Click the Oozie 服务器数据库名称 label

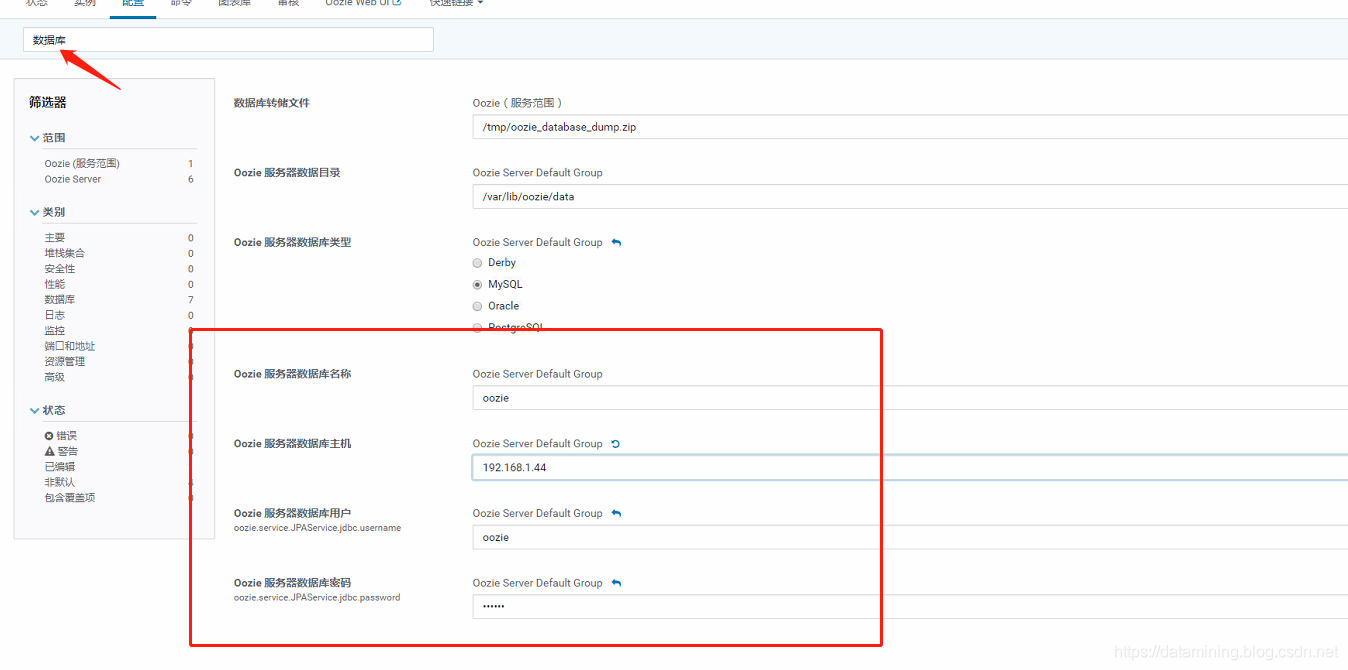coord(293,374)
